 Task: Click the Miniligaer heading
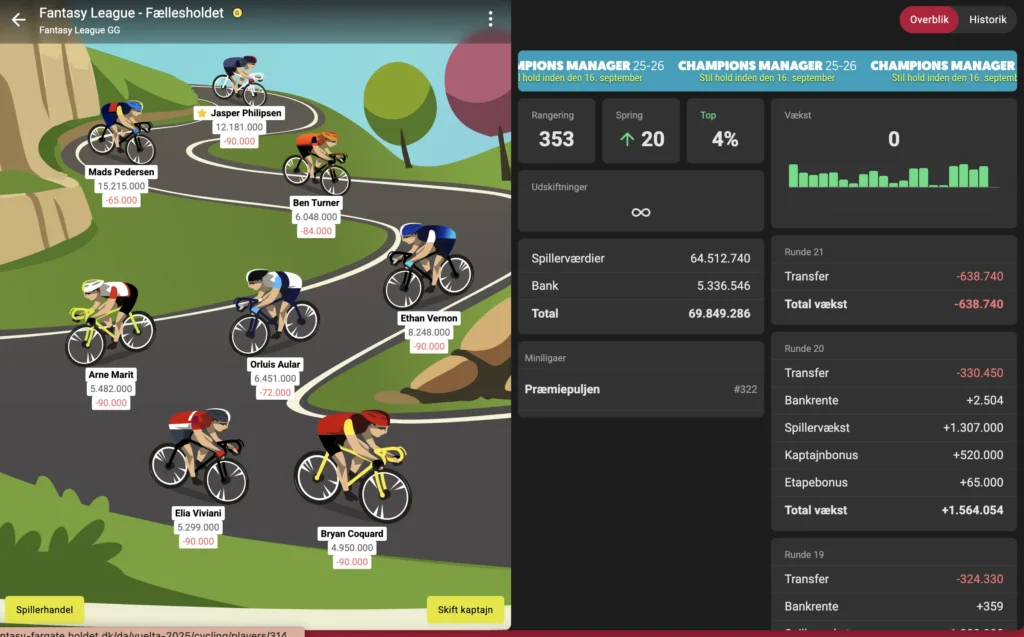545,358
